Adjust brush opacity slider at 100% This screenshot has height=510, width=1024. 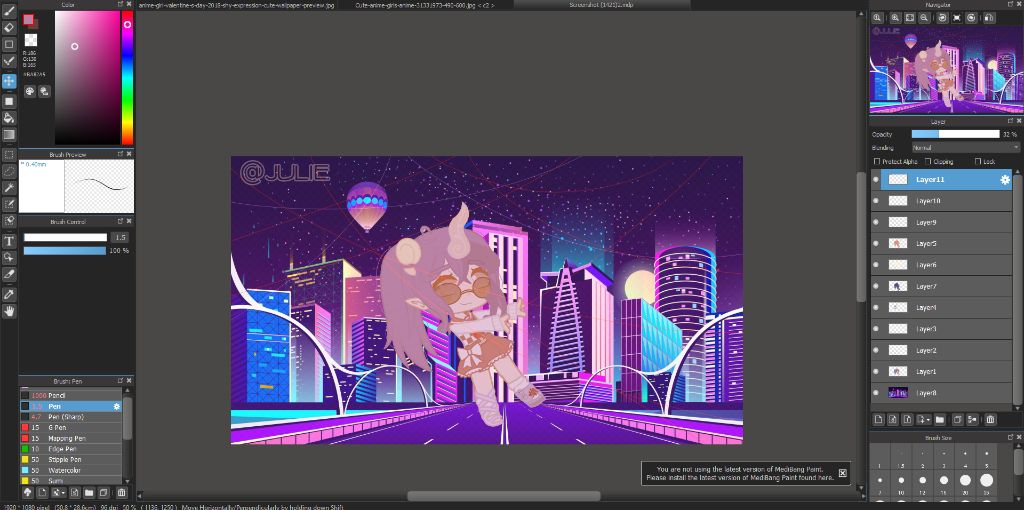click(x=65, y=251)
